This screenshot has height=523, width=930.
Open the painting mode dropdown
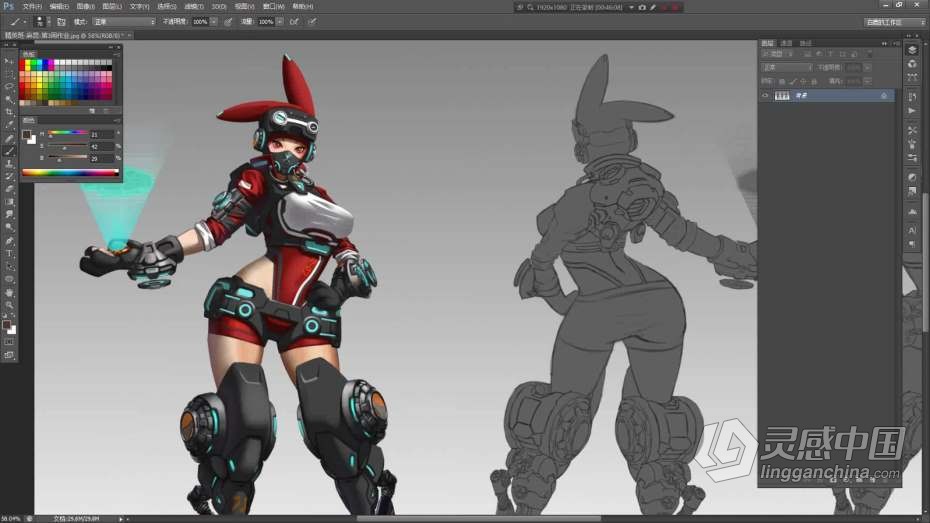coord(123,22)
